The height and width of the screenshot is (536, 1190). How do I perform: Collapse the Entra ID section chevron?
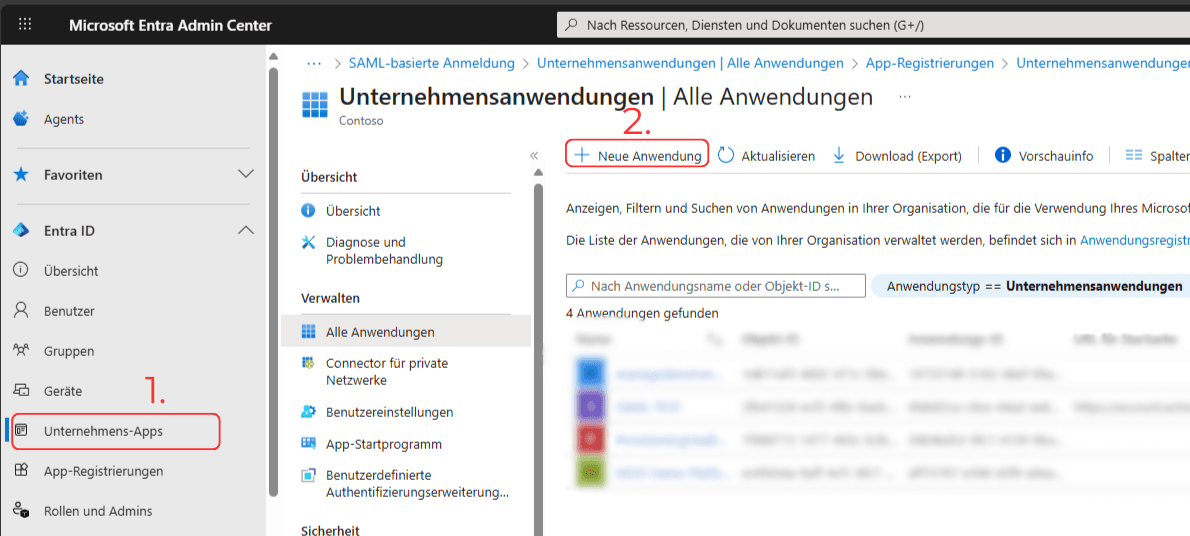tap(246, 229)
